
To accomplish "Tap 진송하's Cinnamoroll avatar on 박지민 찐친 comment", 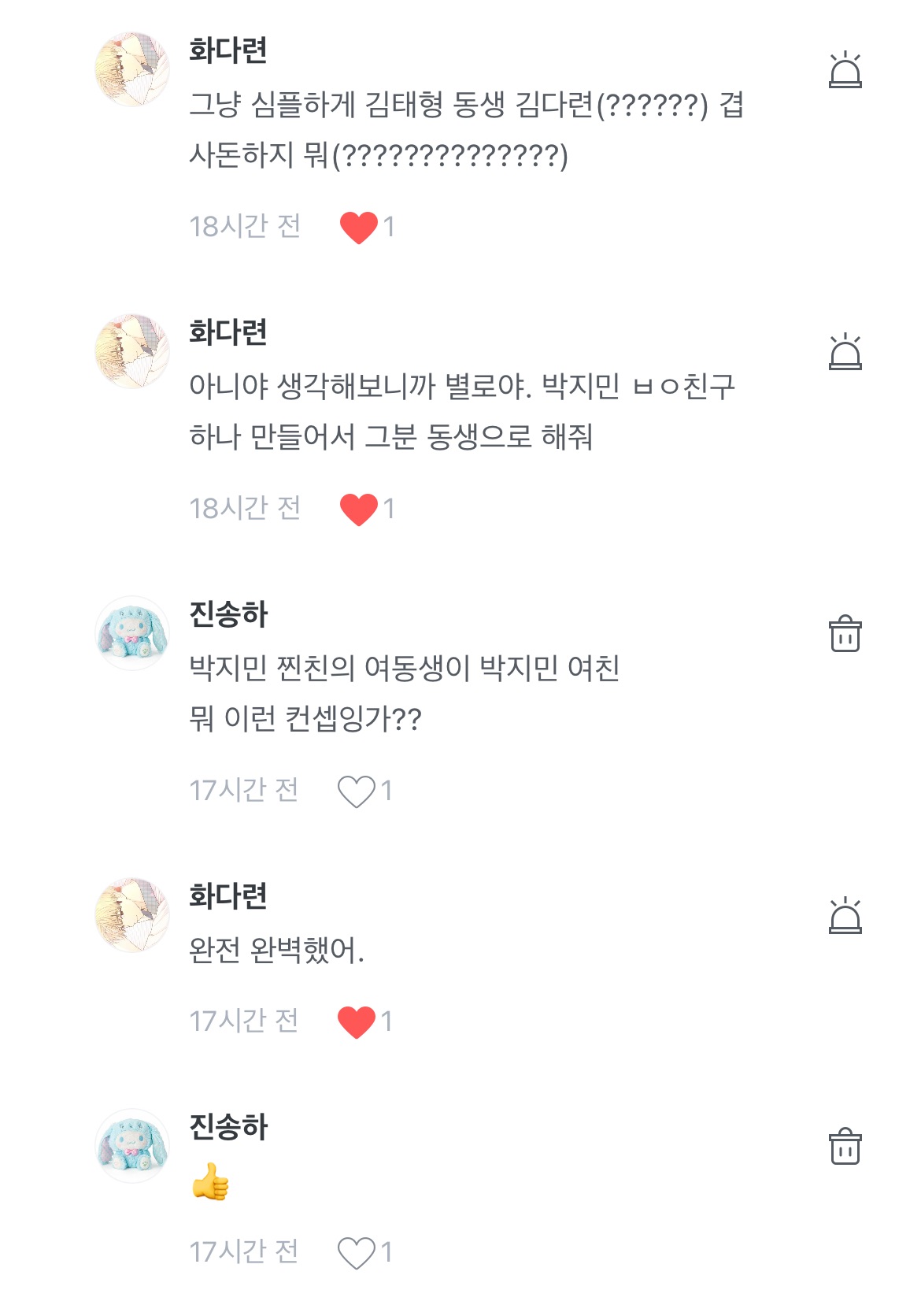I will click(x=132, y=633).
